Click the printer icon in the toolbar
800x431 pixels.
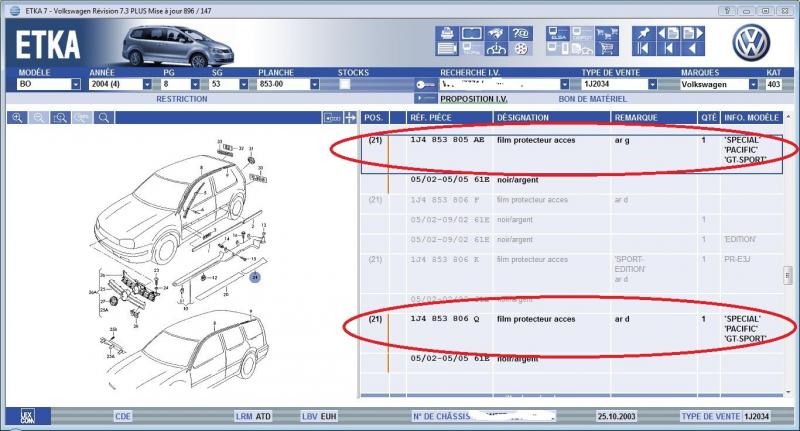coord(447,34)
